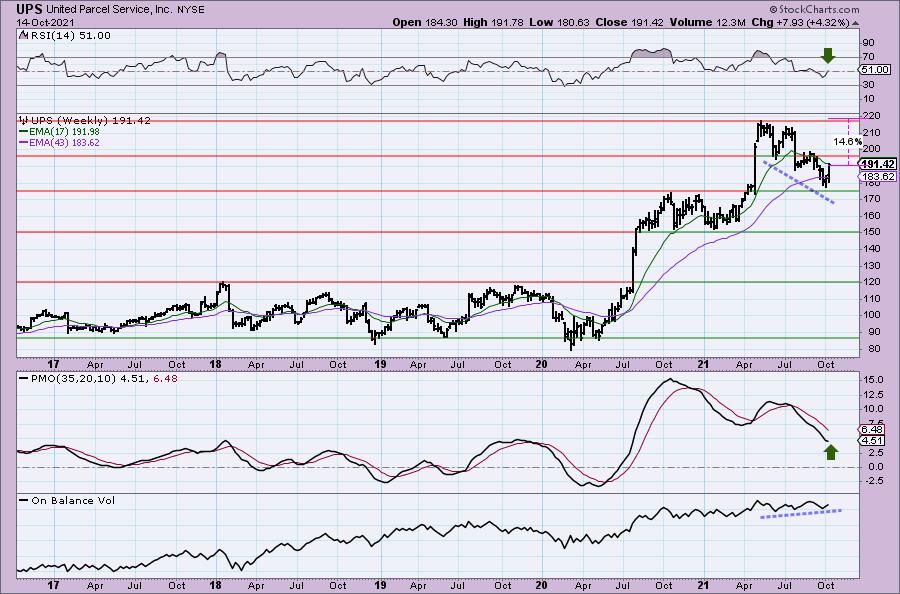Click the EMA(17) 191.98 legend entry
The width and height of the screenshot is (900, 594).
point(59,131)
